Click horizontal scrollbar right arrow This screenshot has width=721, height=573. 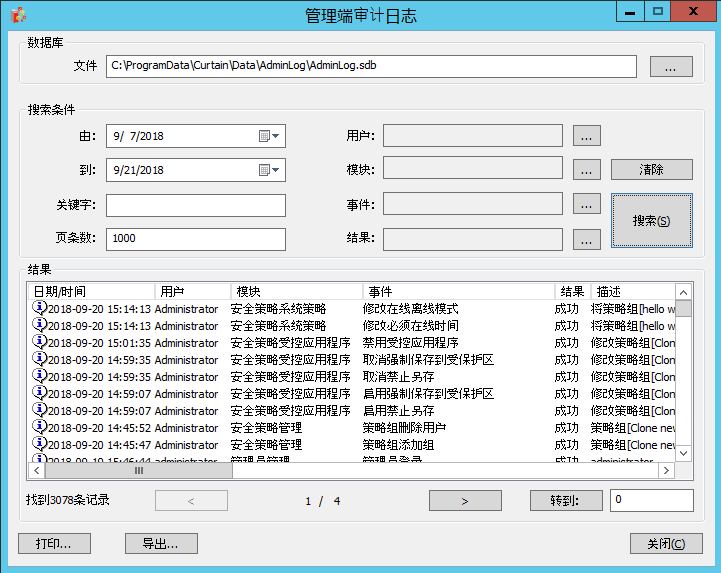pos(666,470)
